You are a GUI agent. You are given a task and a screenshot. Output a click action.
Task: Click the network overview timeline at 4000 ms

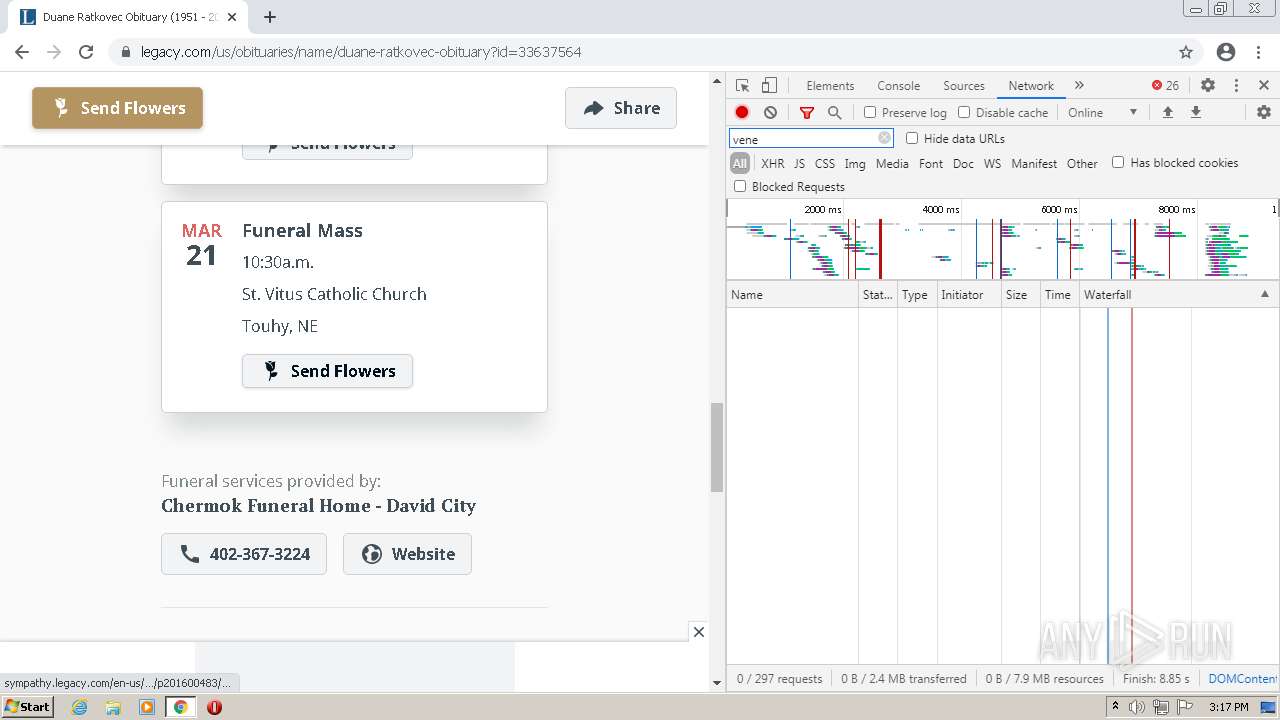940,210
